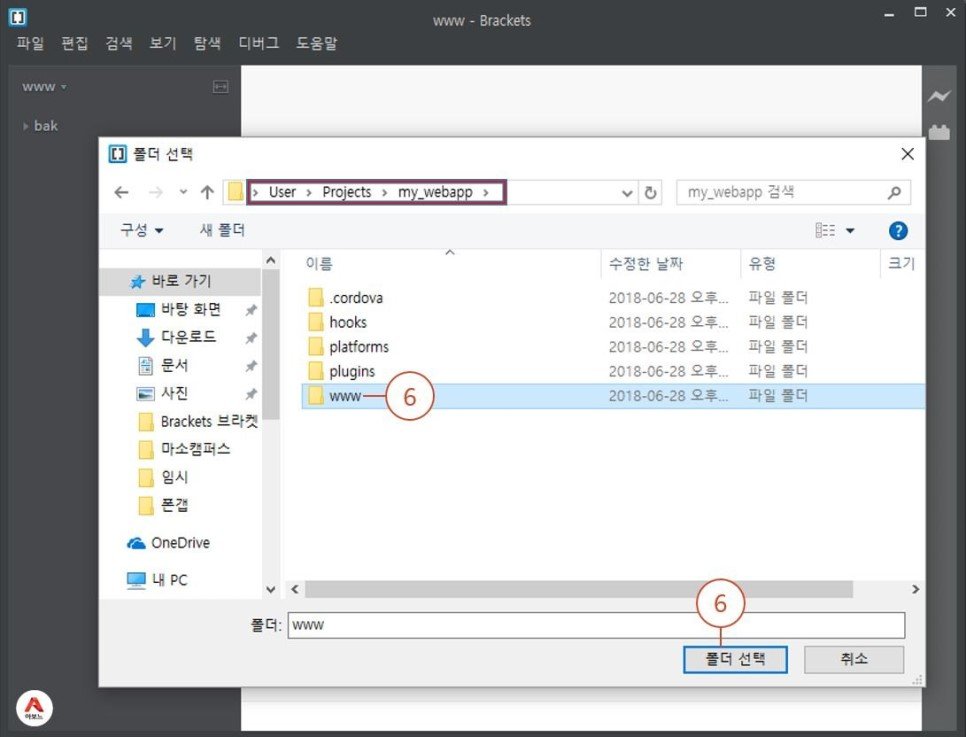Click navigation pane scroll up arrow
This screenshot has height=737, width=966.
[270, 261]
